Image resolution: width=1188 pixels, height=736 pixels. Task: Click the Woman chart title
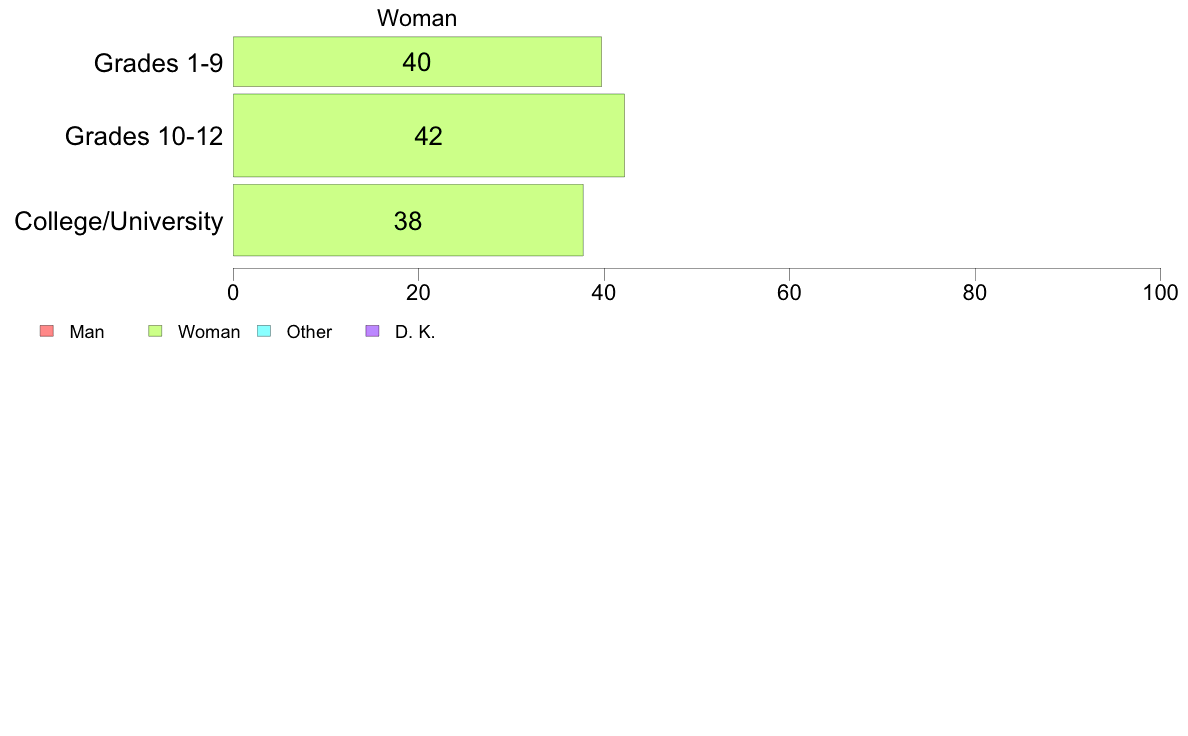(417, 18)
